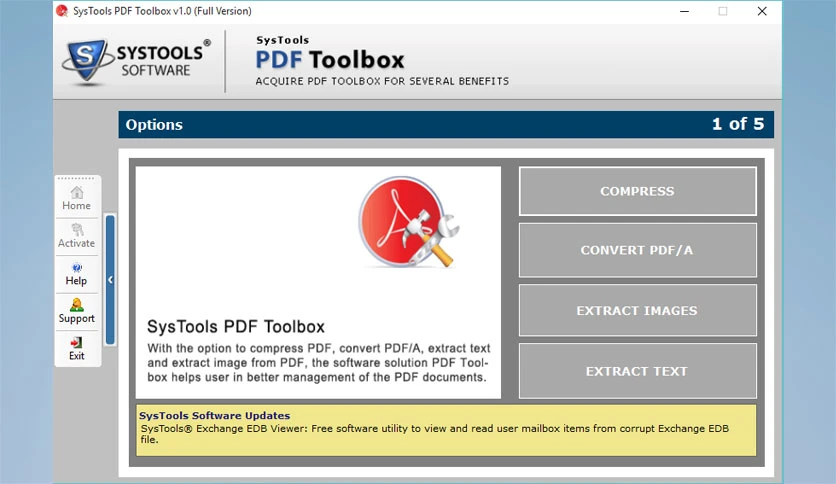Click the SysTools PDF Toolbox heading
Image resolution: width=836 pixels, height=484 pixels.
[236, 326]
